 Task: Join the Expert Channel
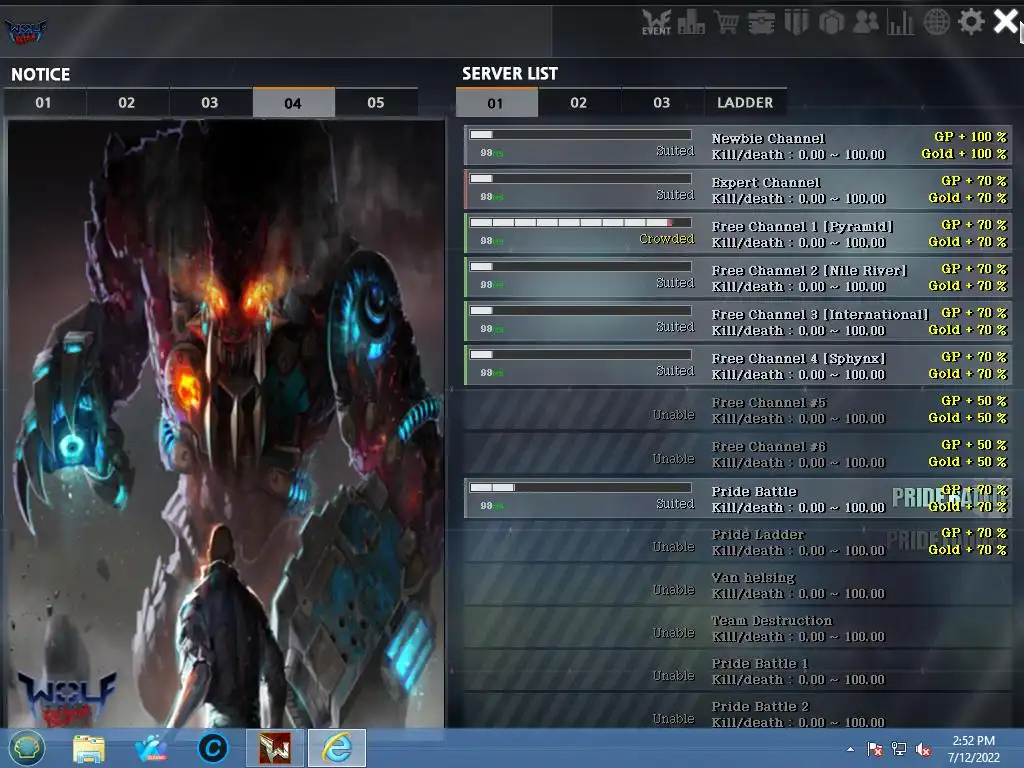coord(738,189)
